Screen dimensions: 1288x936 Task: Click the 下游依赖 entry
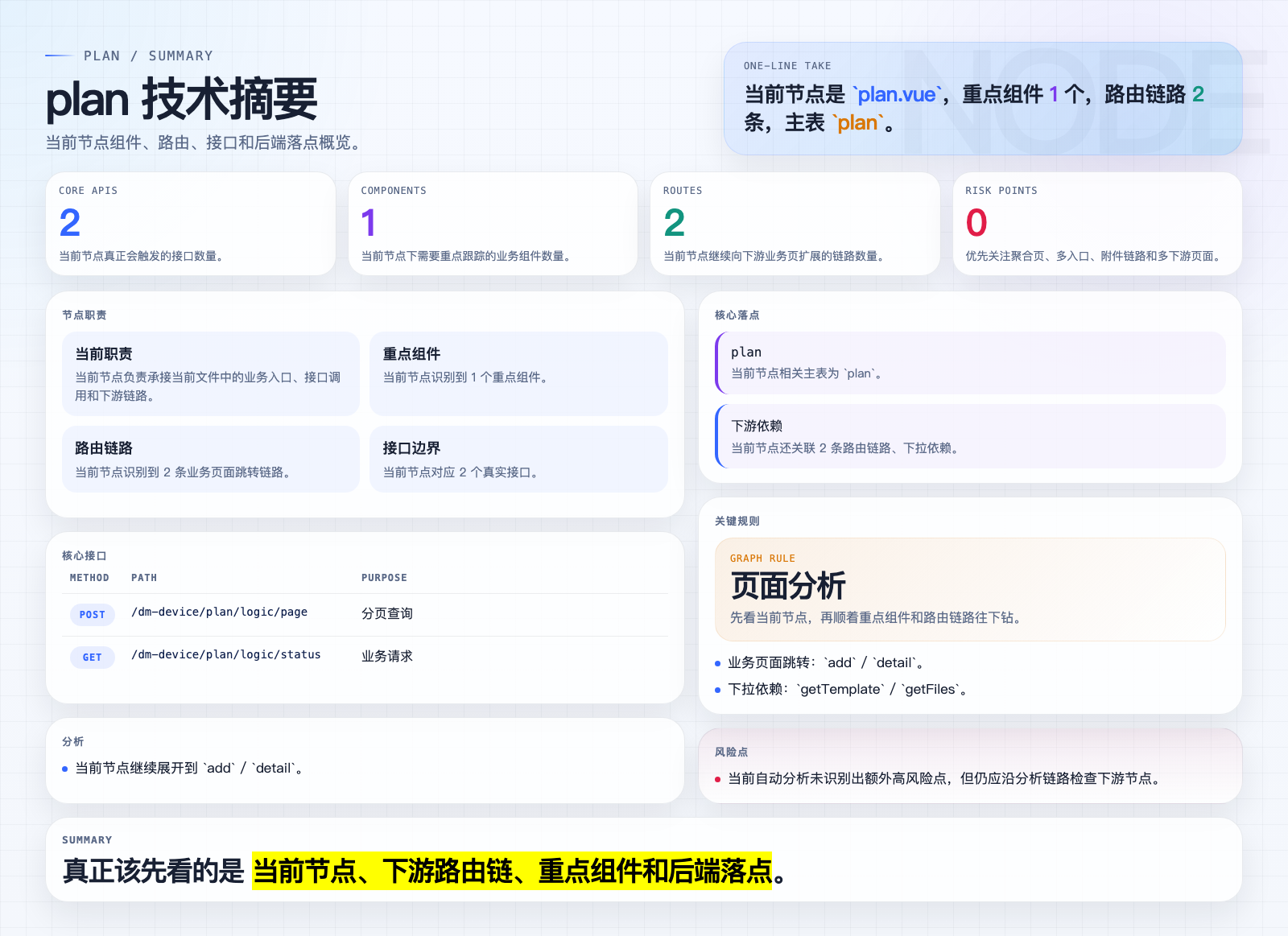970,436
